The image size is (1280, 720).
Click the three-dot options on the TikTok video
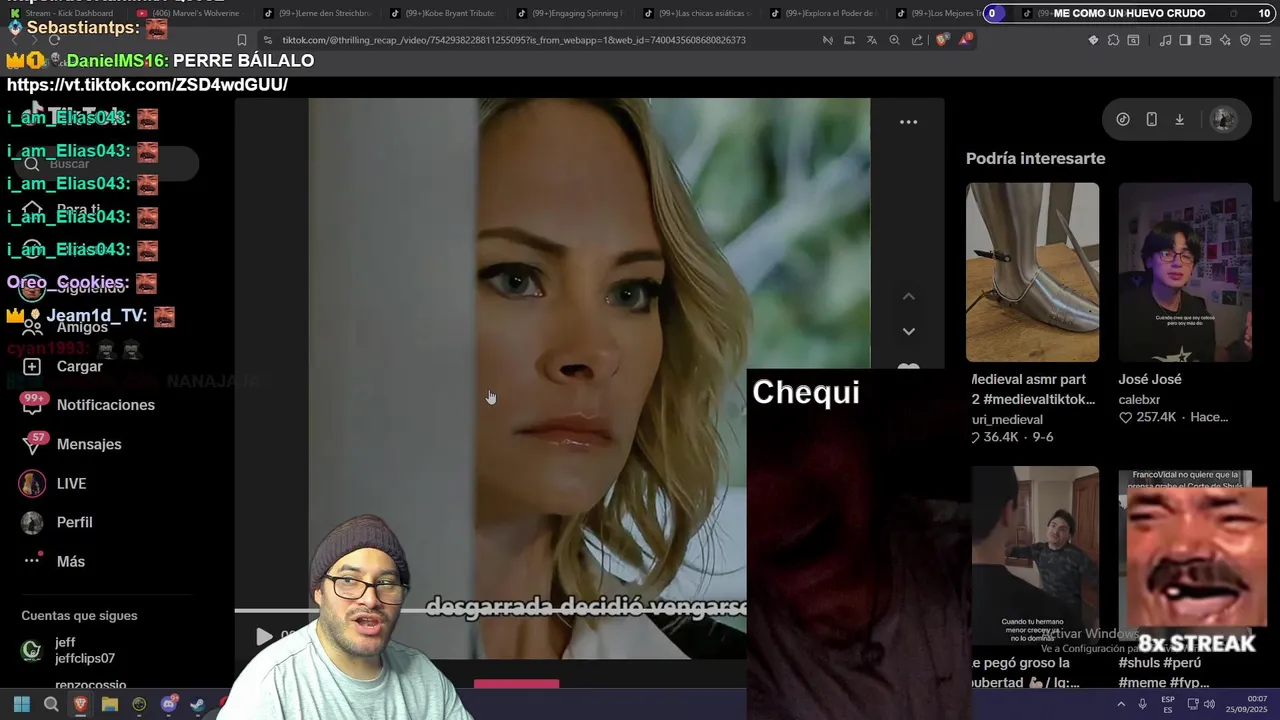pos(908,122)
